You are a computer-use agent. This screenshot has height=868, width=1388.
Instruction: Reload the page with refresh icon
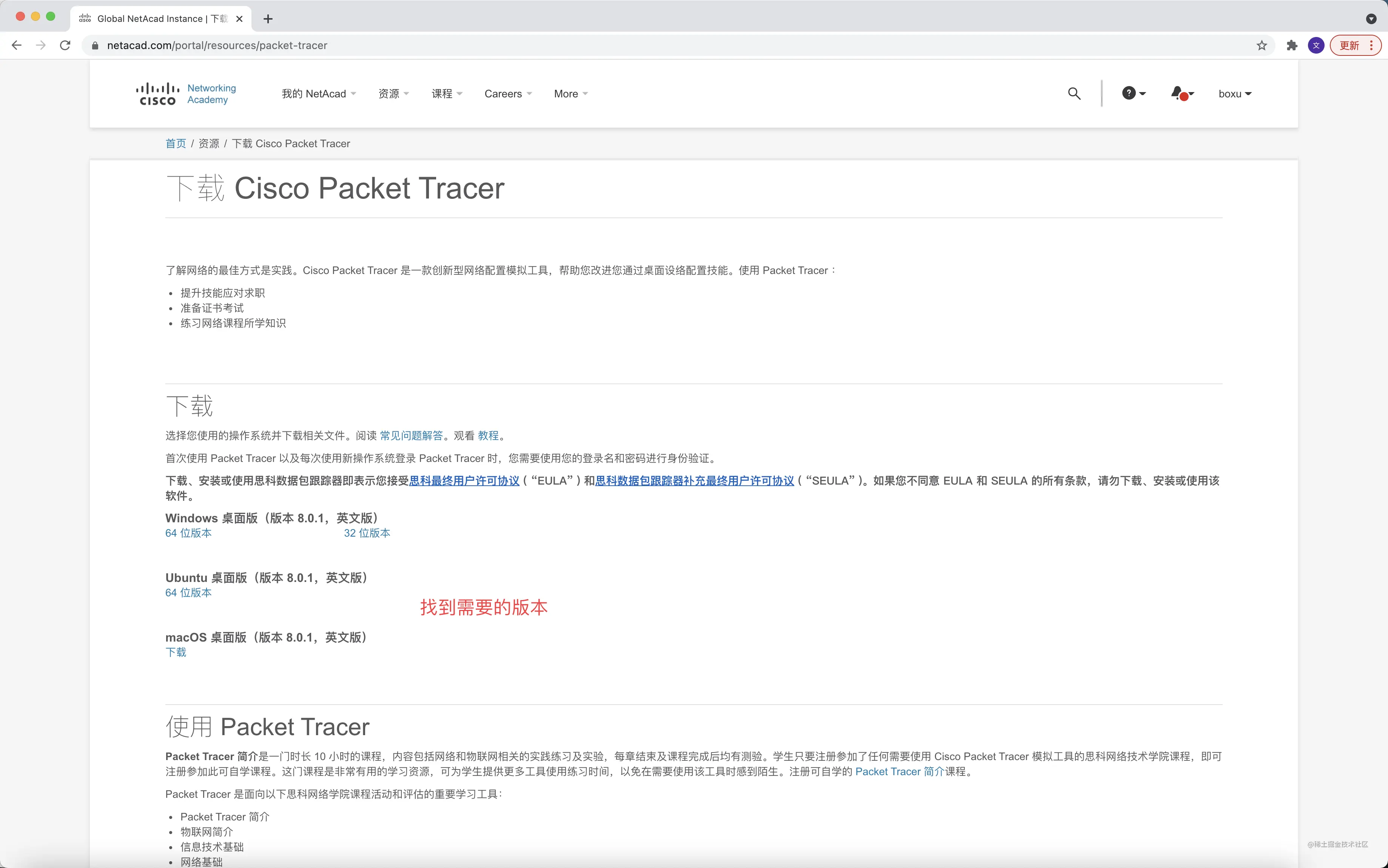65,45
